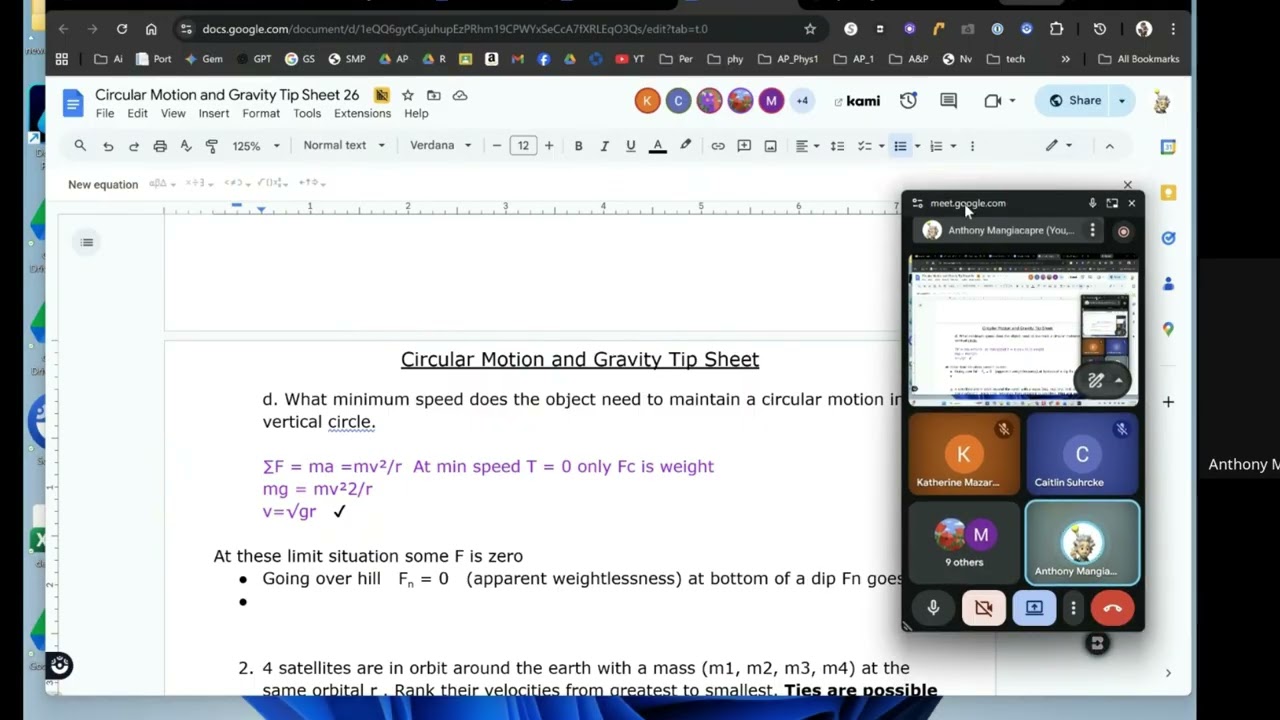This screenshot has width=1280, height=720.
Task: Open Kami extension button
Action: 857,100
